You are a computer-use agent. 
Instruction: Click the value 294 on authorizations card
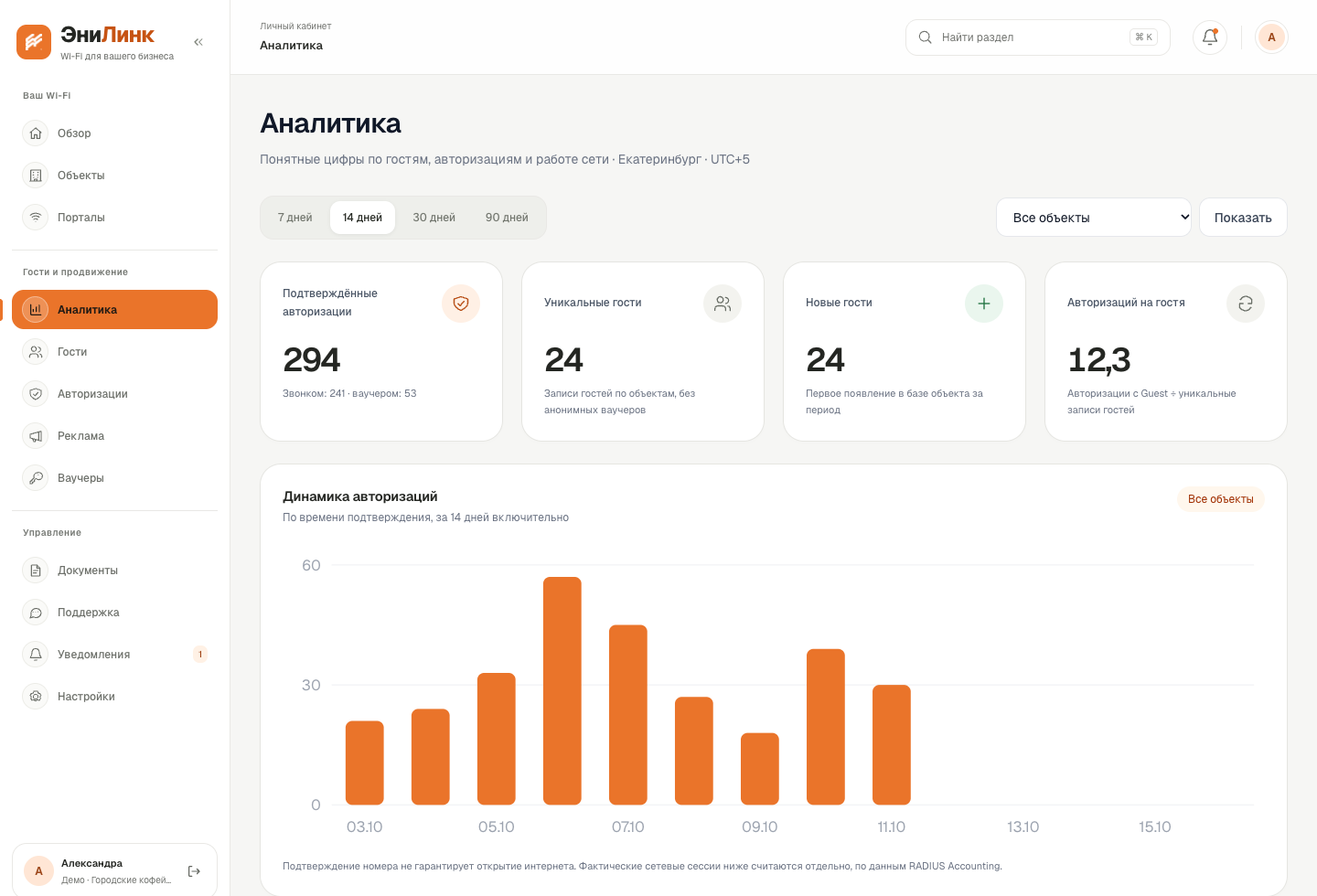312,360
